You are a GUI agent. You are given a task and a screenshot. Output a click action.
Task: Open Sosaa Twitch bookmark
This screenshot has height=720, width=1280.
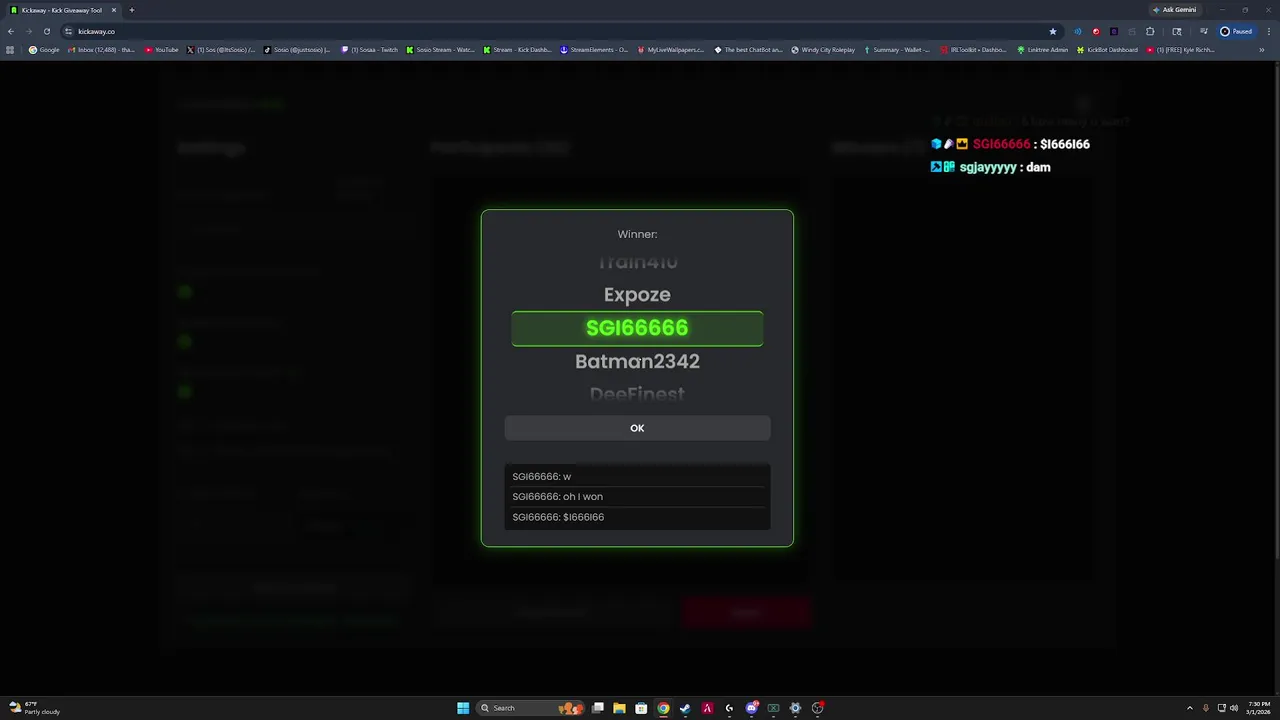coord(369,50)
